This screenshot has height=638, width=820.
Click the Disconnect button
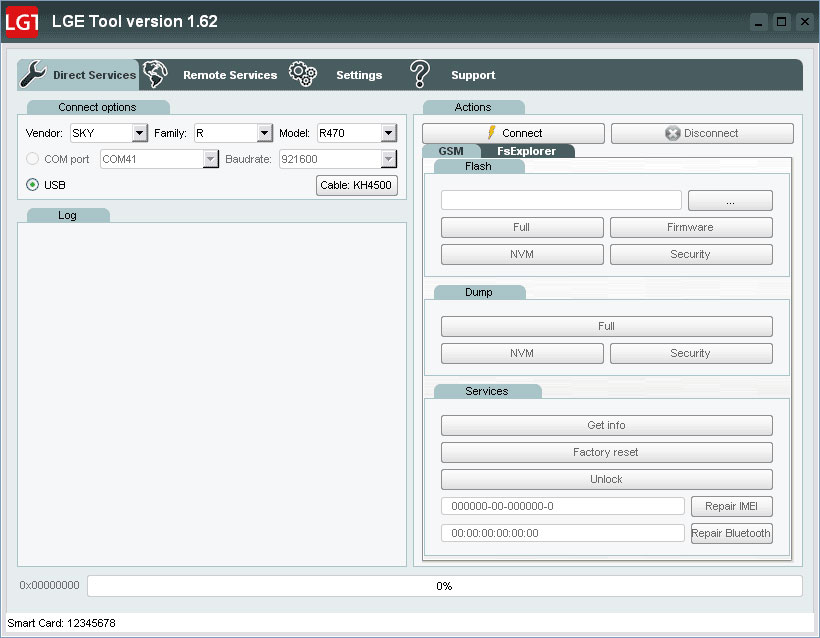[x=702, y=133]
